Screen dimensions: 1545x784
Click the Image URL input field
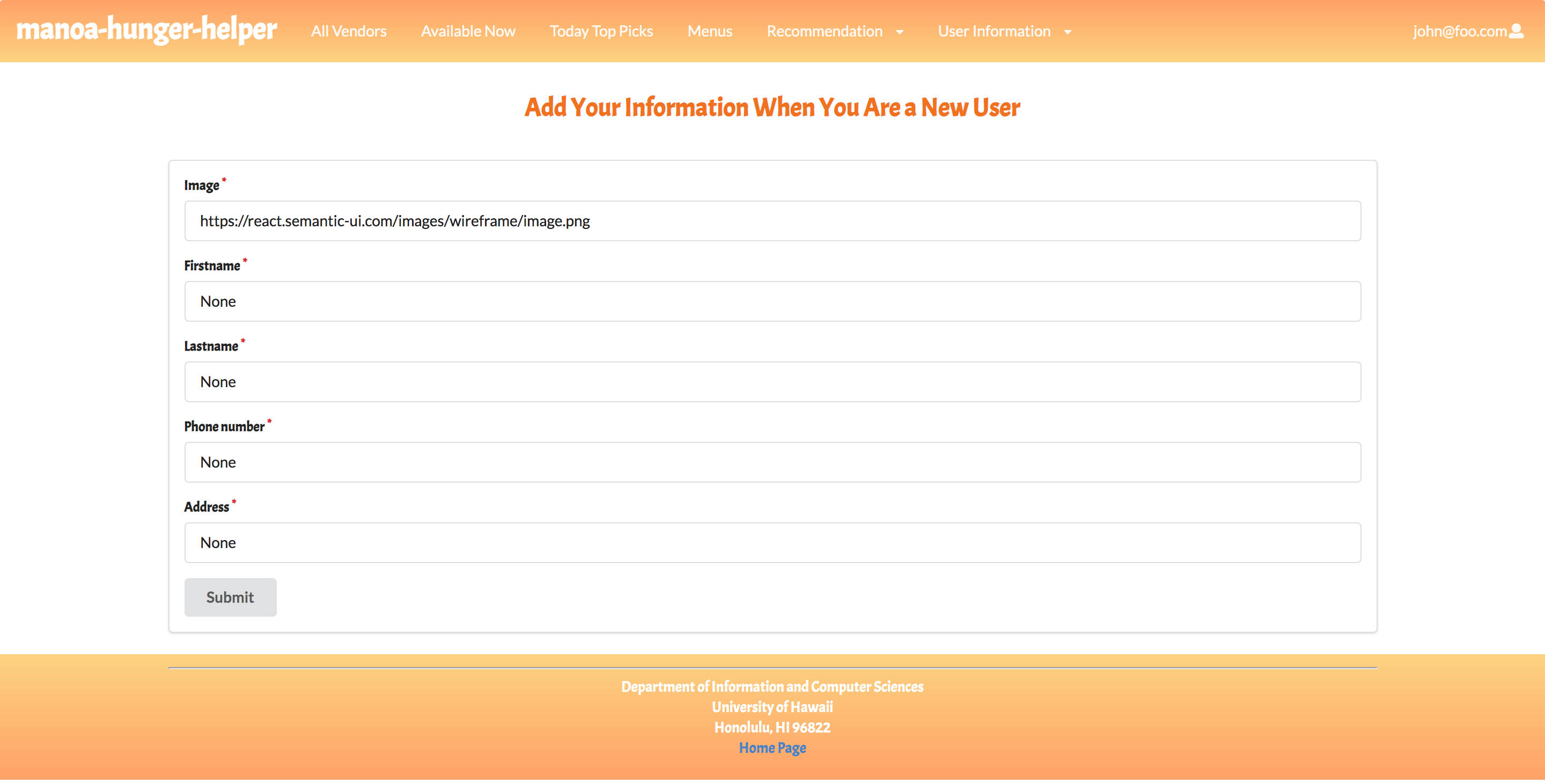point(772,220)
